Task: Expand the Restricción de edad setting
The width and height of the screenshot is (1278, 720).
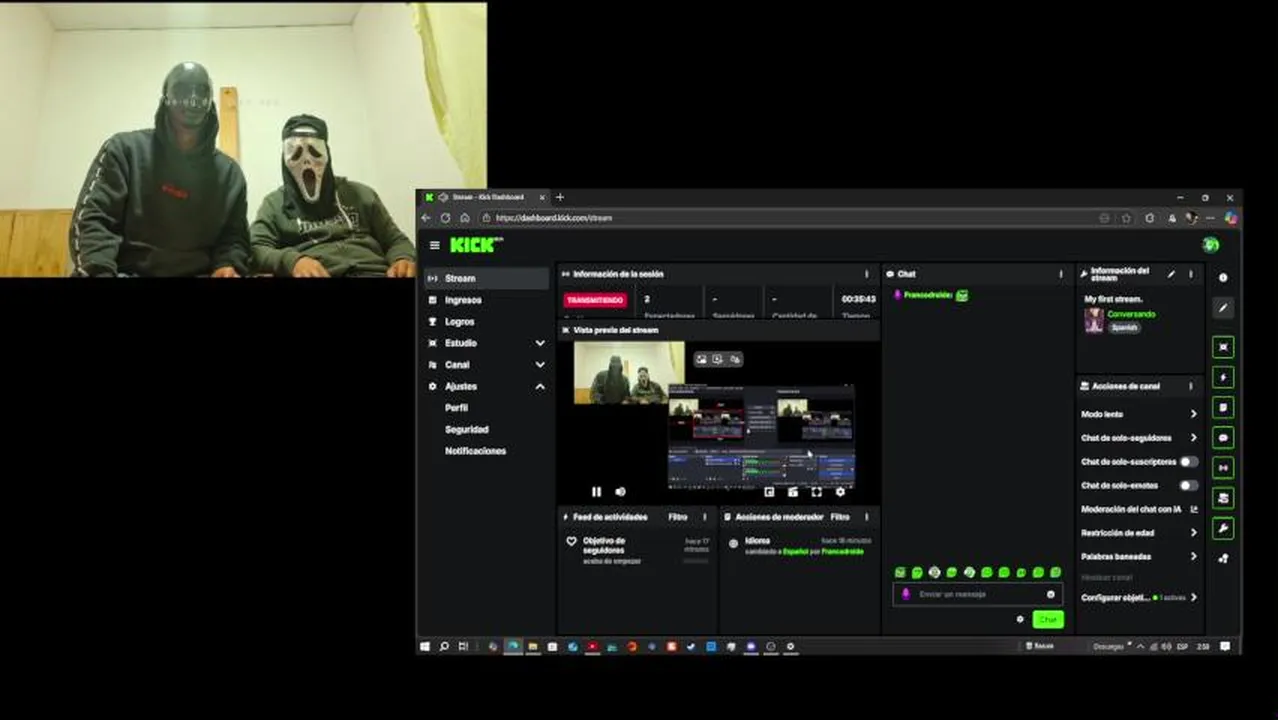Action: click(x=1139, y=533)
